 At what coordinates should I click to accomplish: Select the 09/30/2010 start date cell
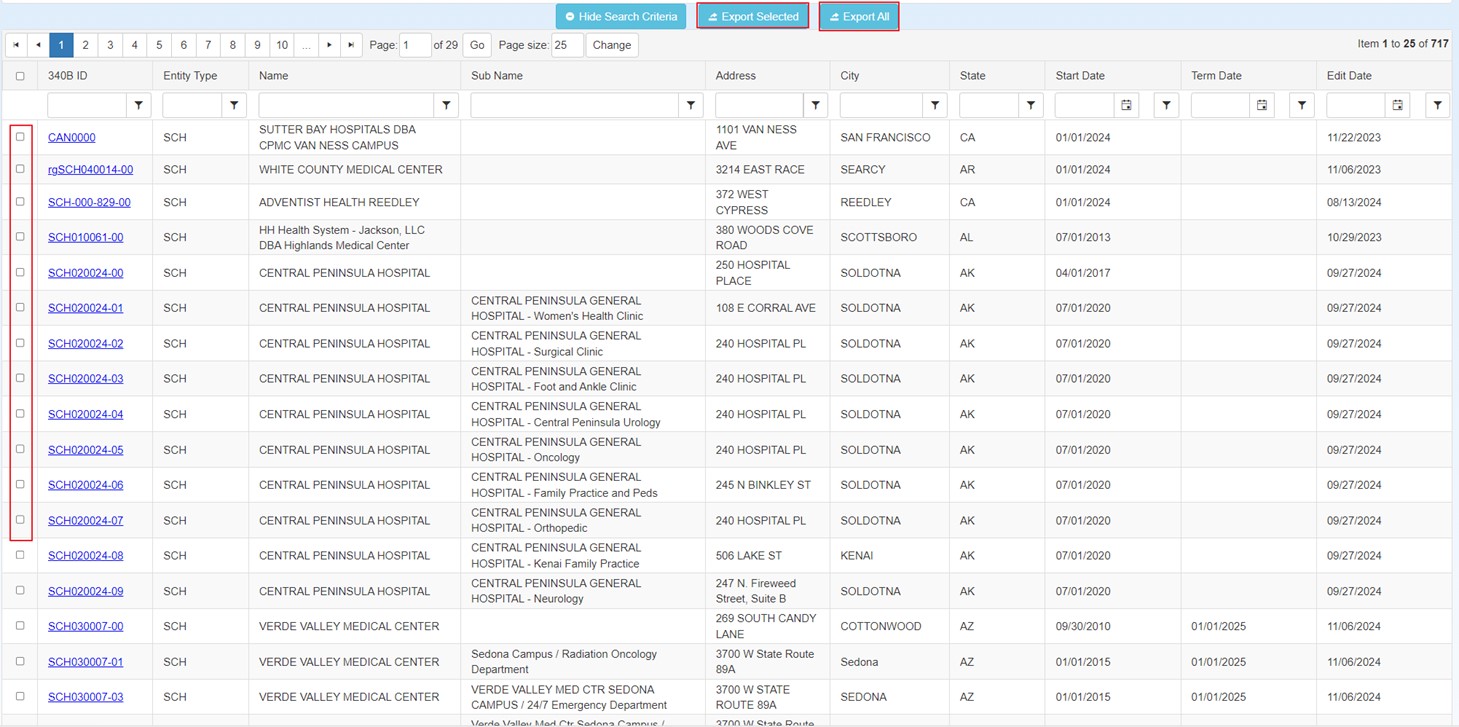click(x=1113, y=626)
